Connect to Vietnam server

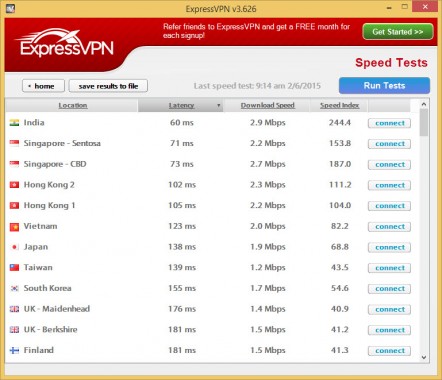(x=389, y=227)
